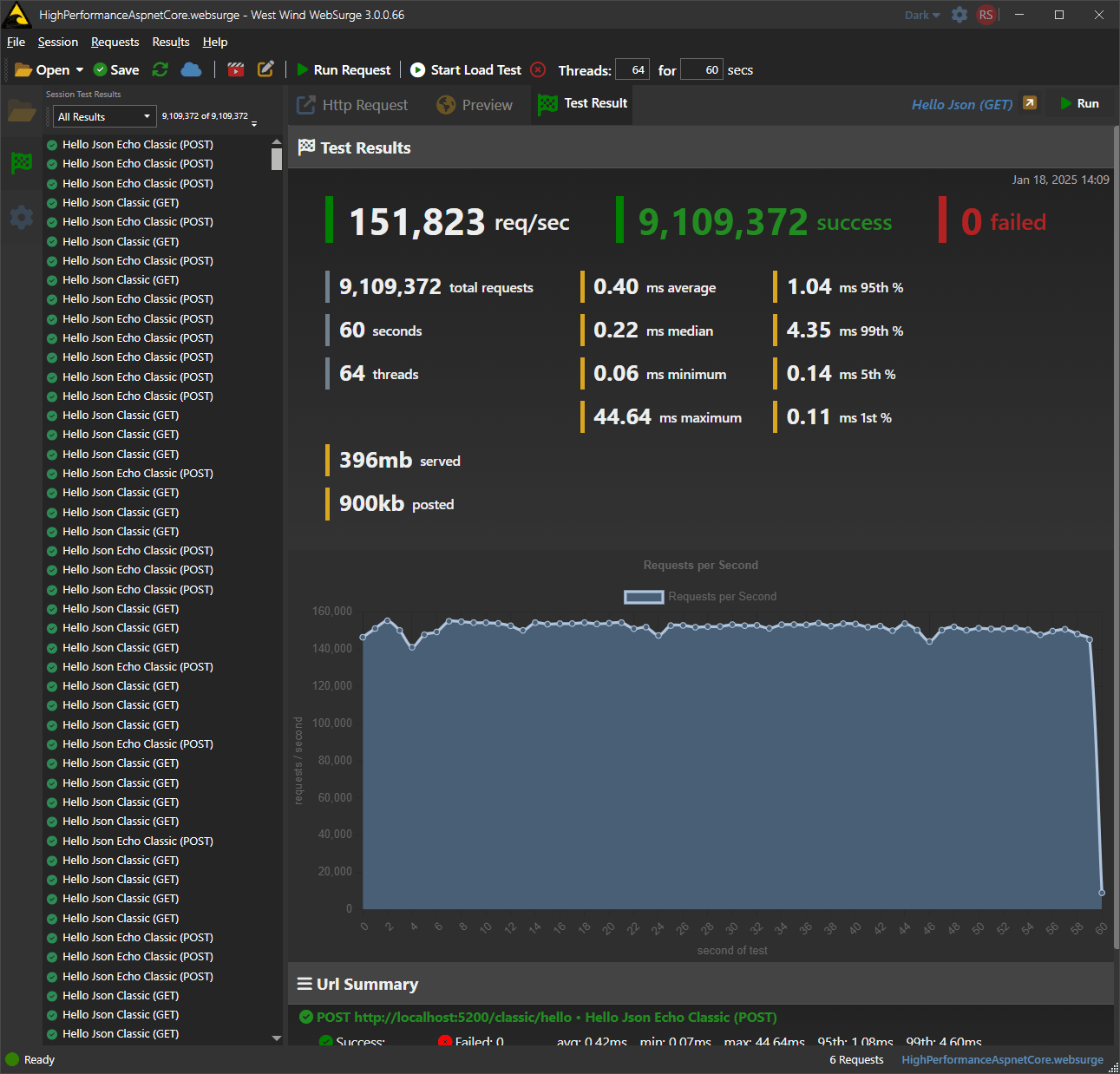
Task: Click the seconds duration input field
Action: click(702, 69)
